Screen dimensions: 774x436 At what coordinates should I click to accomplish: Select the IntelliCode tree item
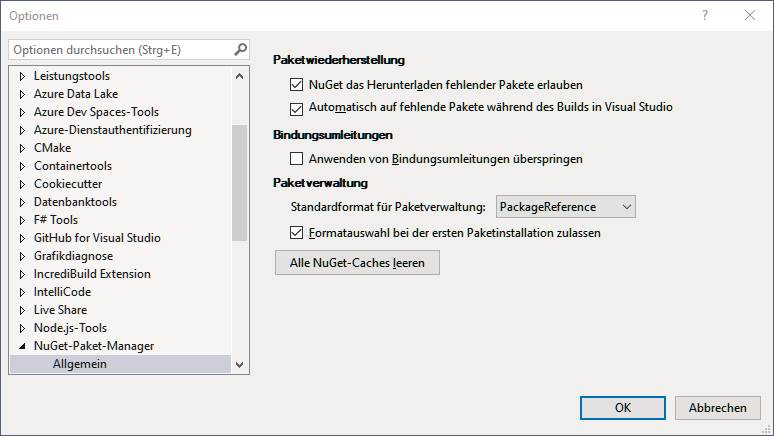tap(62, 292)
